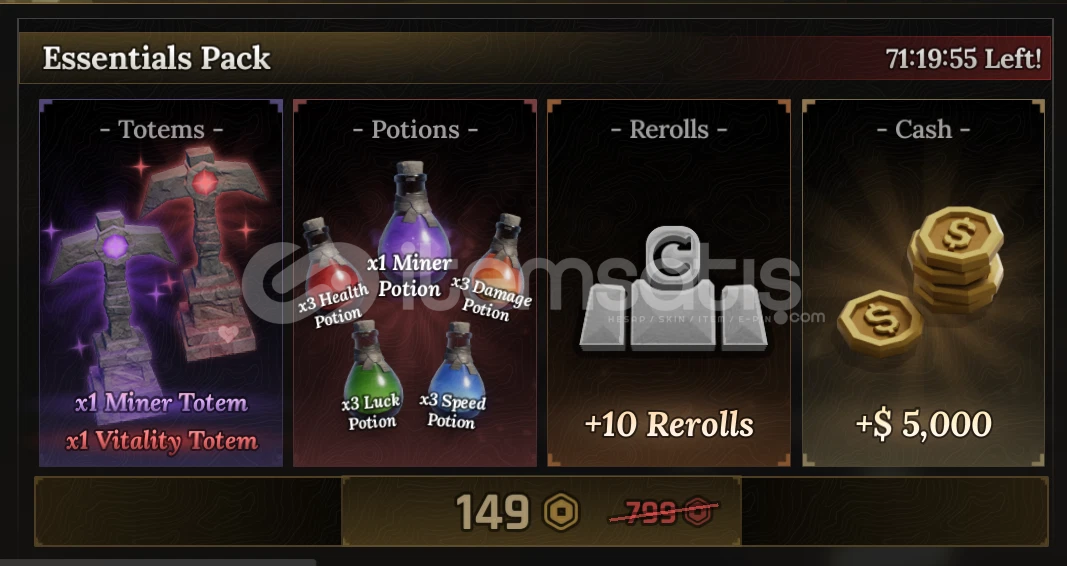Click the crossed-out 799 original price

click(663, 512)
